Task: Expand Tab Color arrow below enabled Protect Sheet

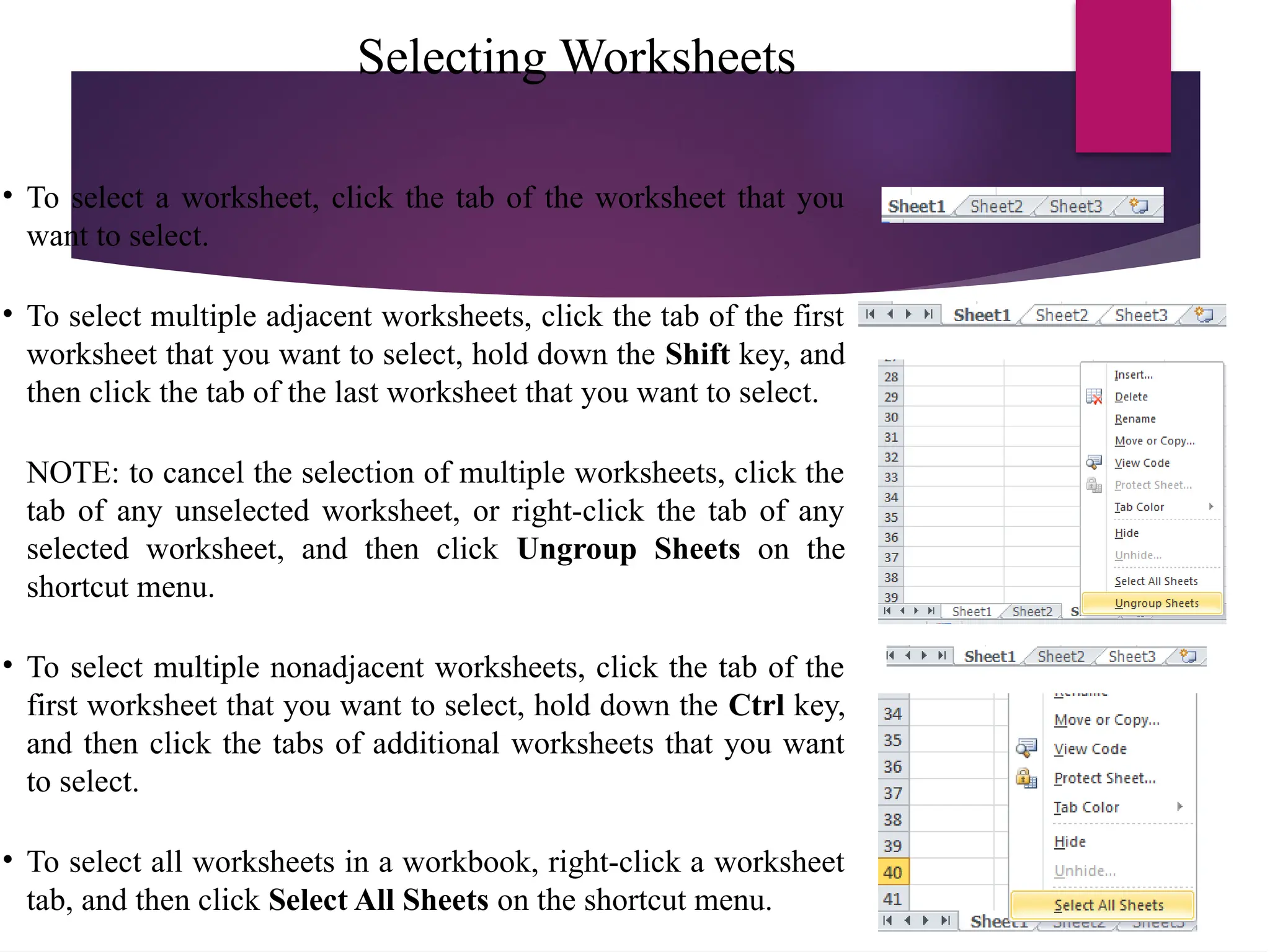Action: click(1179, 806)
